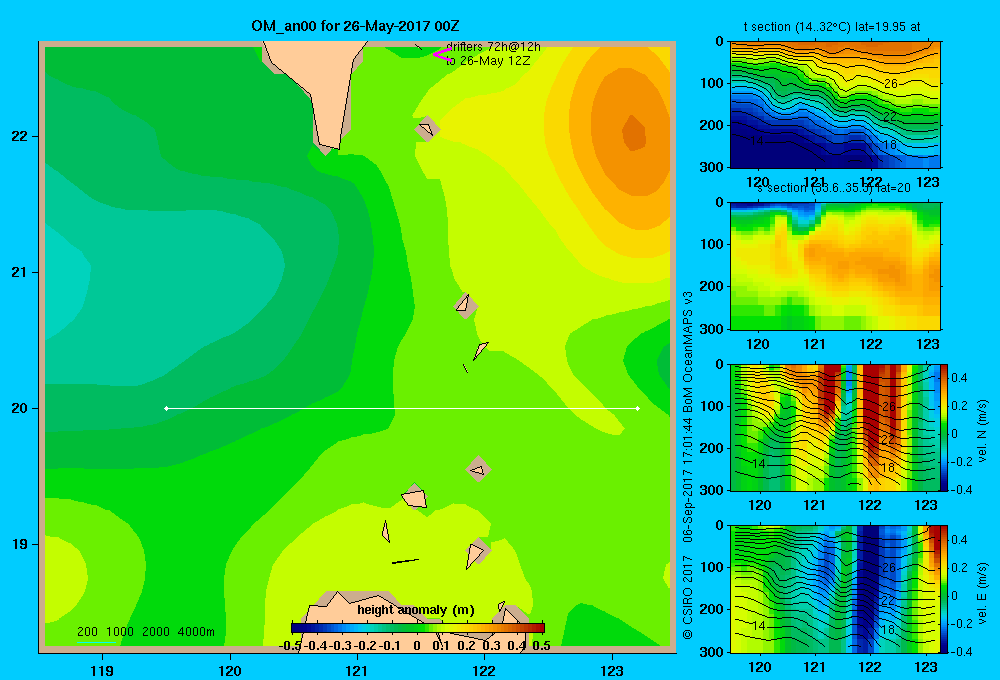1000x680 pixels.
Task: Click longitude 123 on the main map axis
Action: (612, 670)
